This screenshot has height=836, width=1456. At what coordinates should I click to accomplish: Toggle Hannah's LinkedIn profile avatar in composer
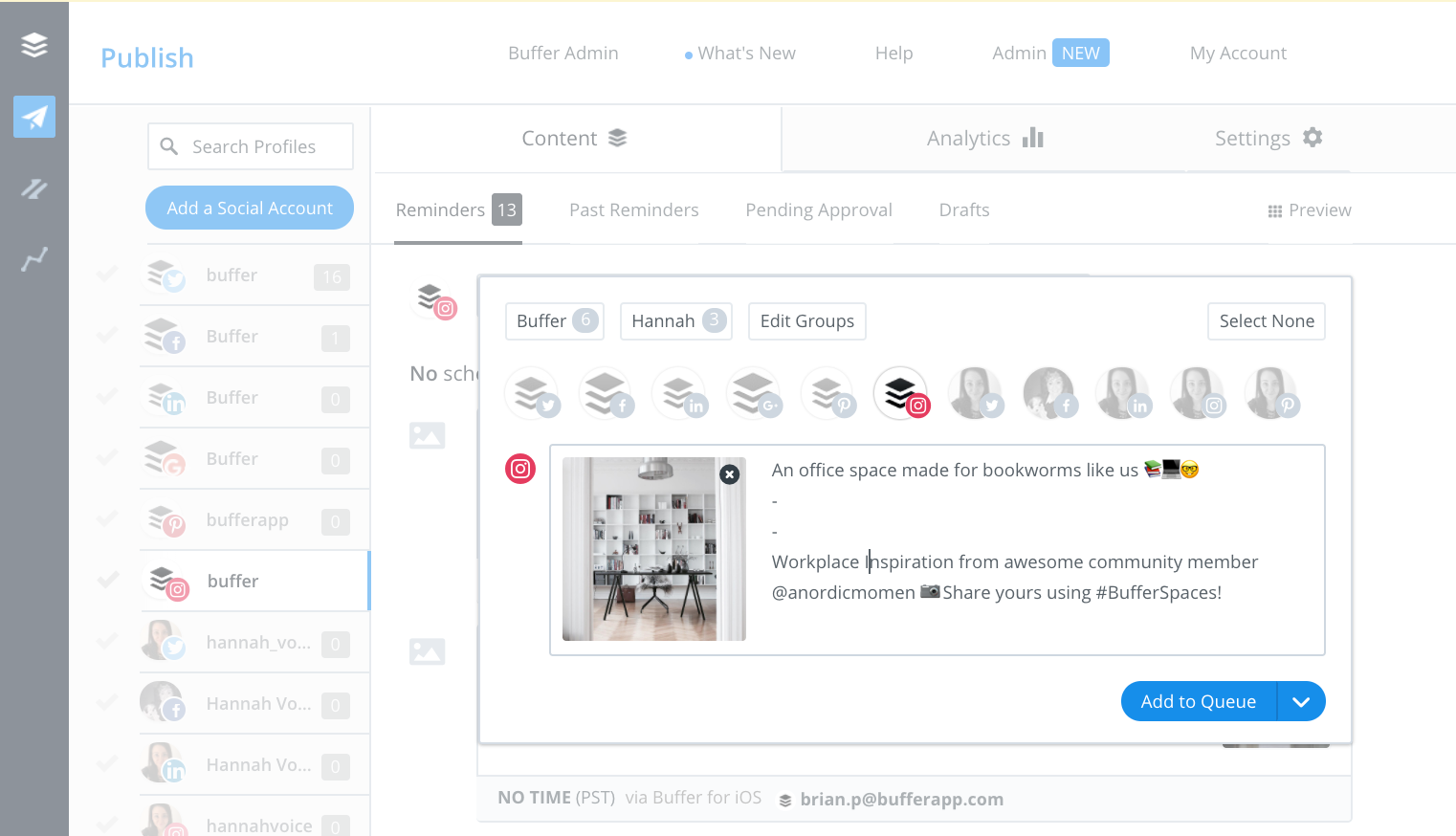[1124, 393]
